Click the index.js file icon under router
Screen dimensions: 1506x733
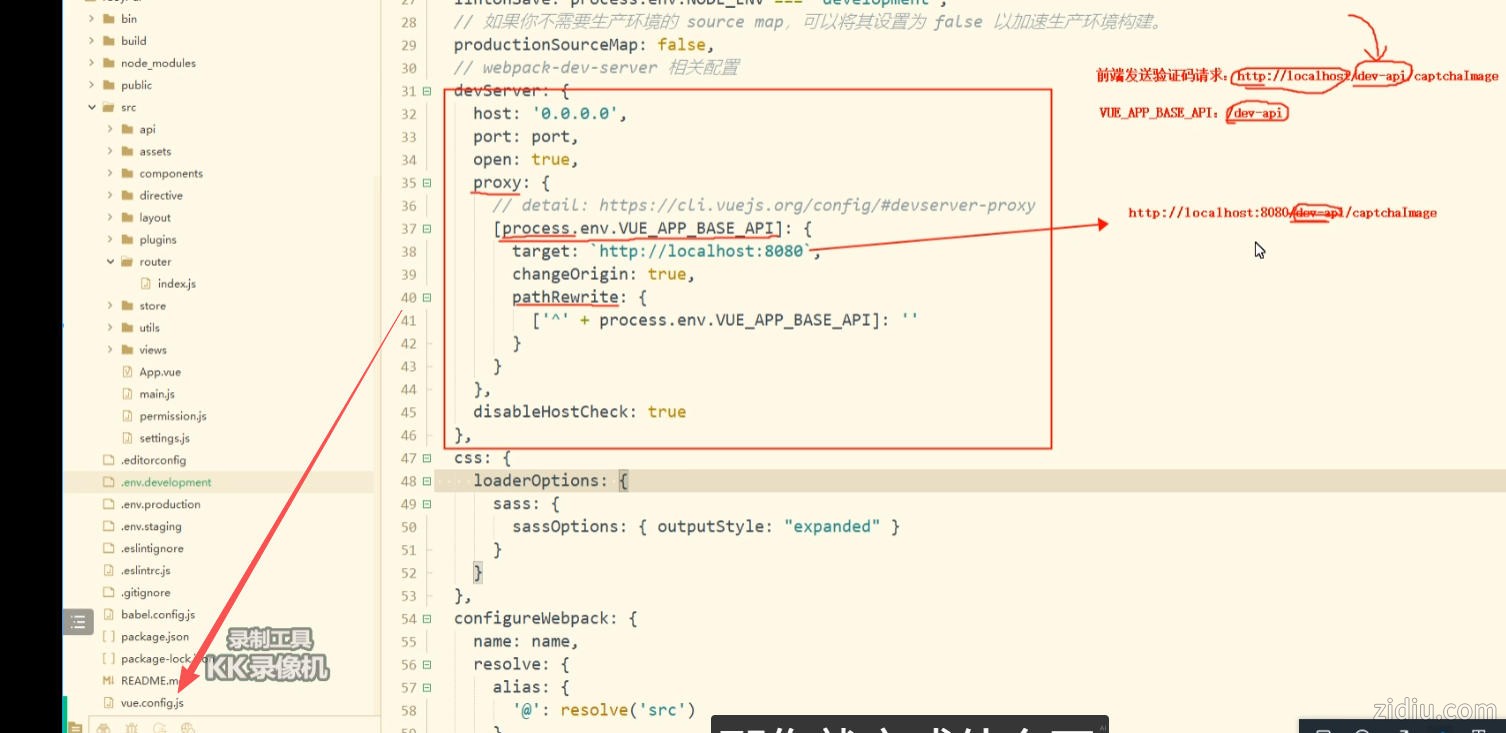point(145,284)
